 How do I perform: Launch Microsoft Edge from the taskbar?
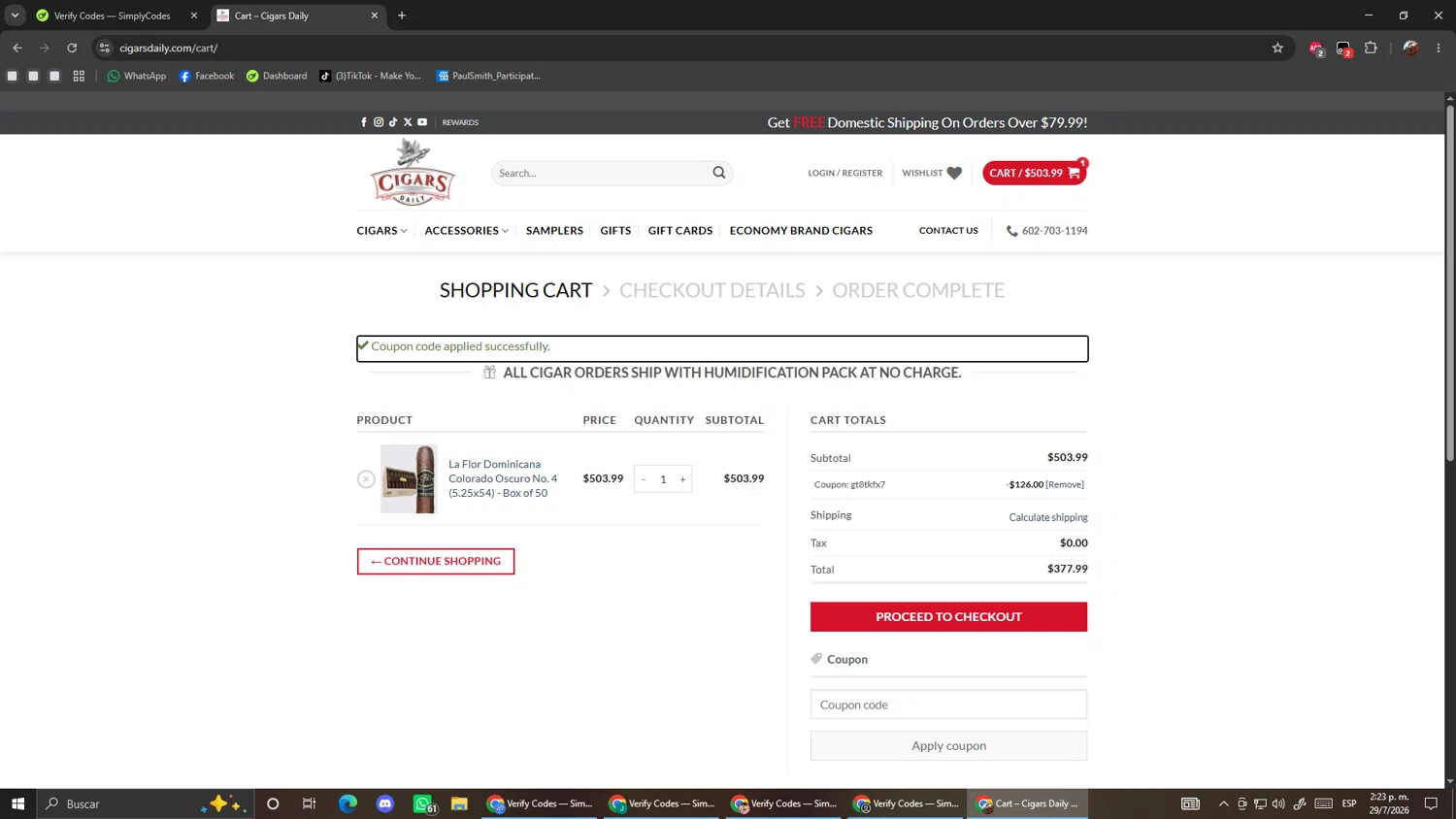click(347, 803)
